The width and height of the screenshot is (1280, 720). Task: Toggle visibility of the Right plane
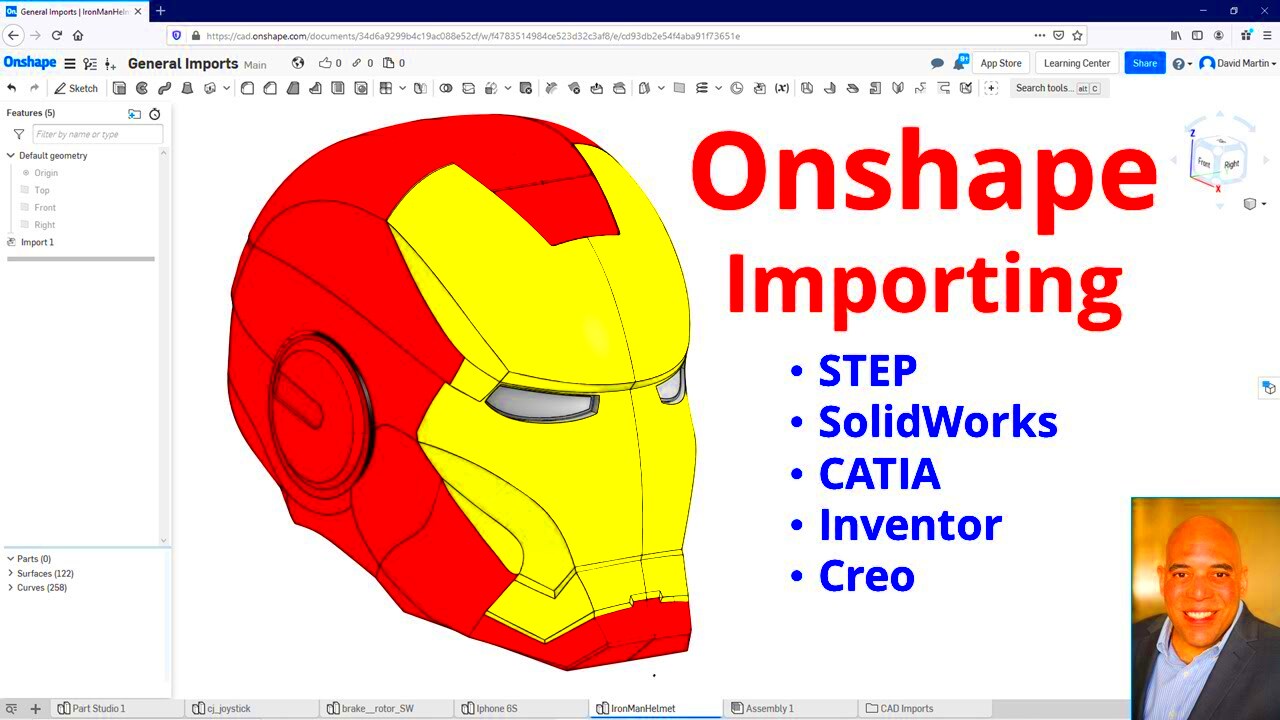(x=26, y=225)
